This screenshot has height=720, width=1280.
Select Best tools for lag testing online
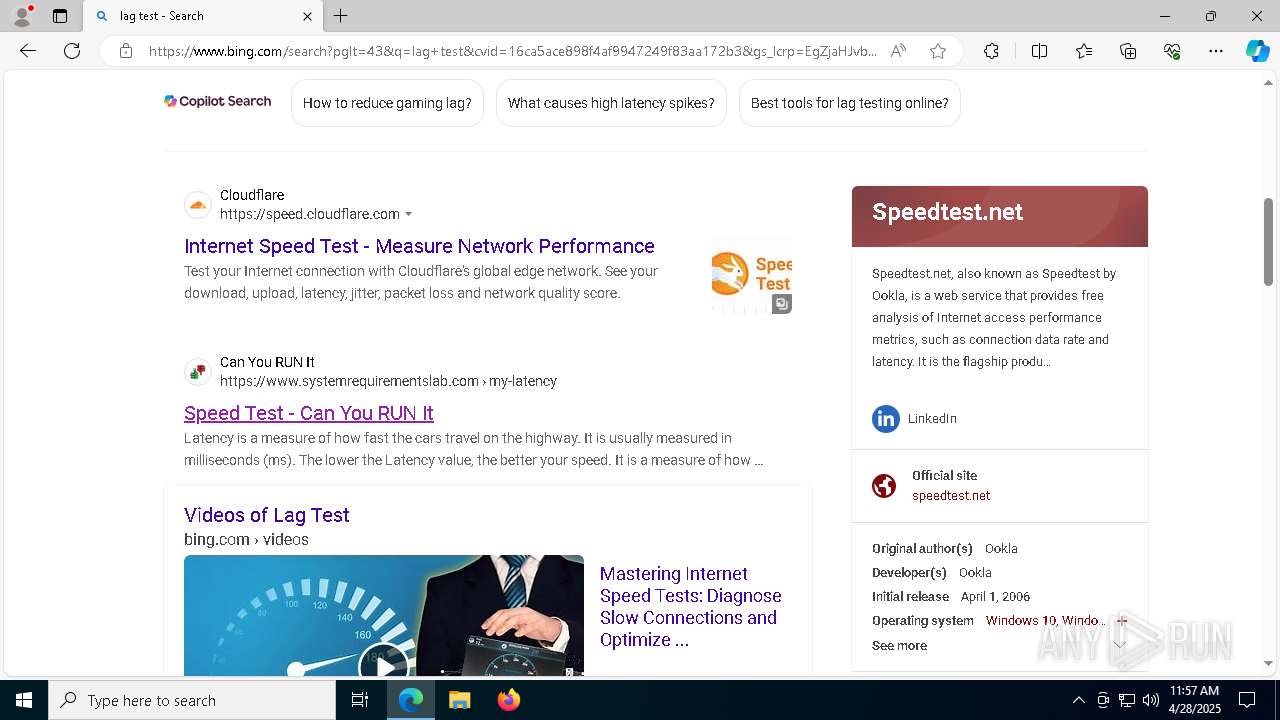pos(849,103)
